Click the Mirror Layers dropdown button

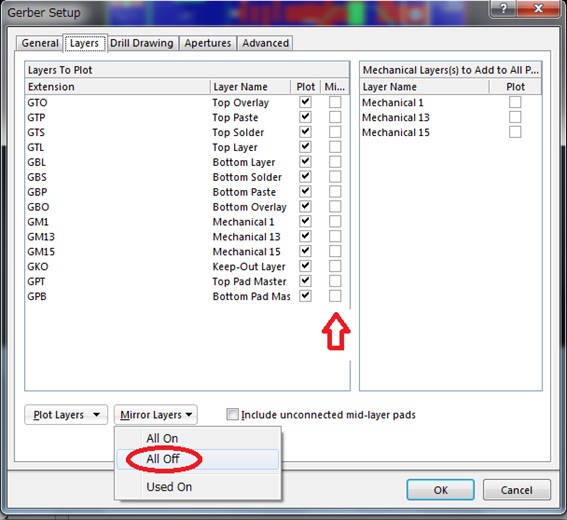pos(155,414)
